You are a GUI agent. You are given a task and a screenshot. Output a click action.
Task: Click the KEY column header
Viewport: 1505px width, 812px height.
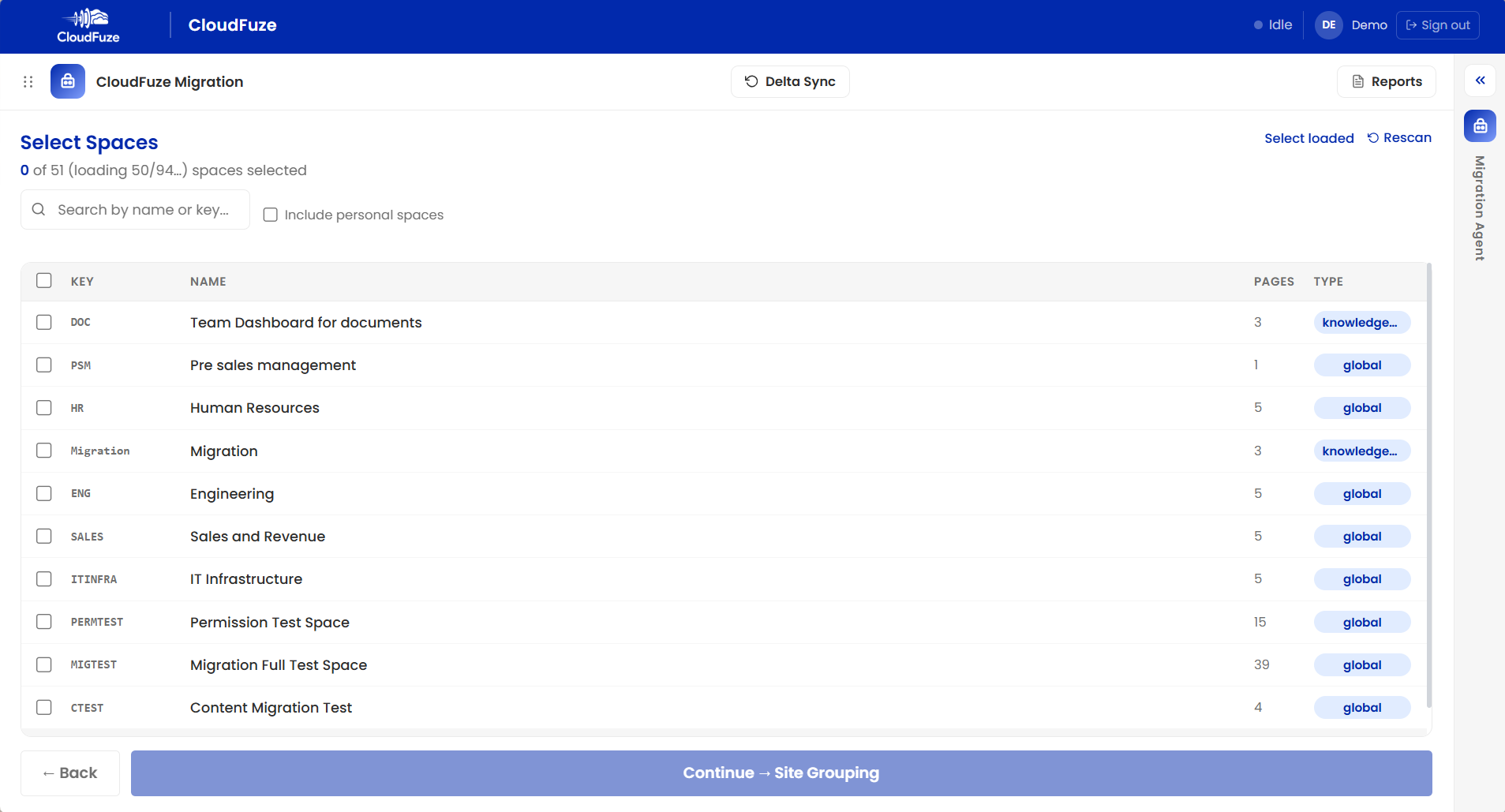(82, 282)
